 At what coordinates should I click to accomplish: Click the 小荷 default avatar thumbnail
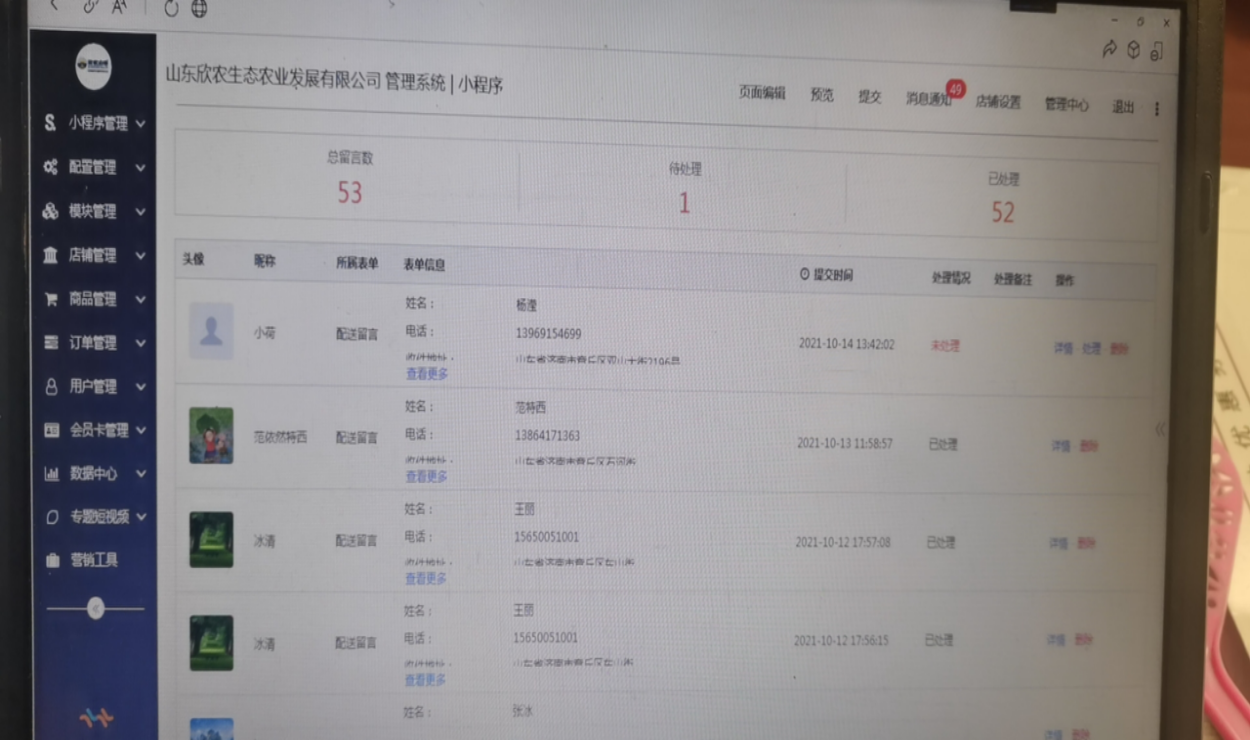point(211,331)
